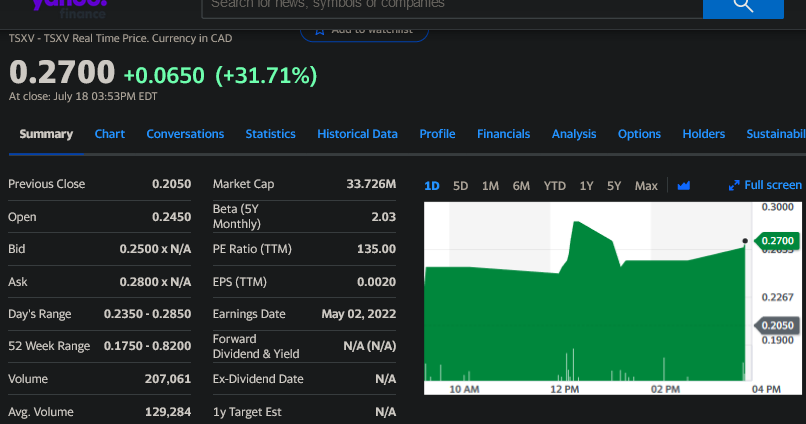806x424 pixels.
Task: Open the Statistics tab
Action: coord(270,134)
